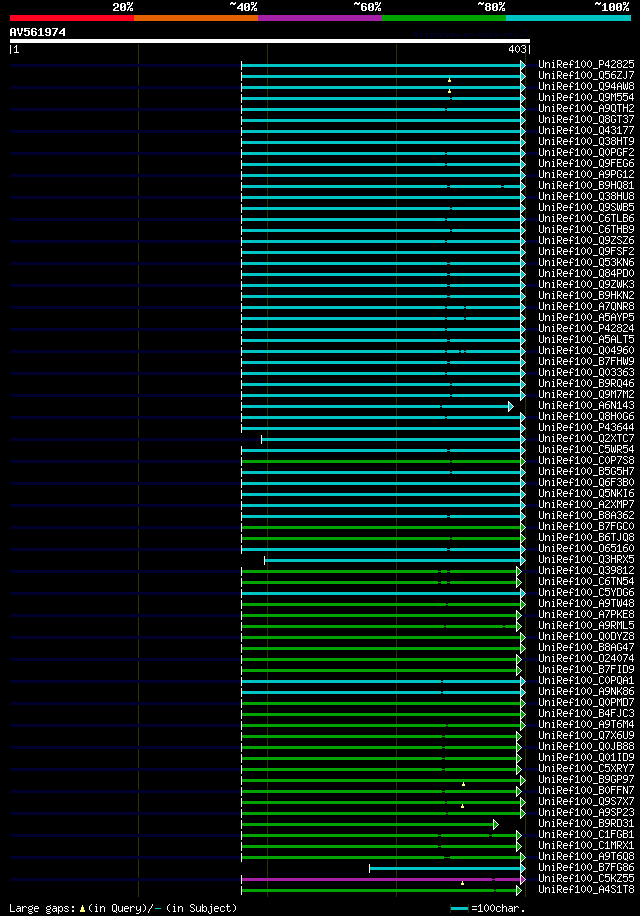
Task: Click the start tick of UniRef100_Q2XTC7 alignment
Action: [x=262, y=439]
